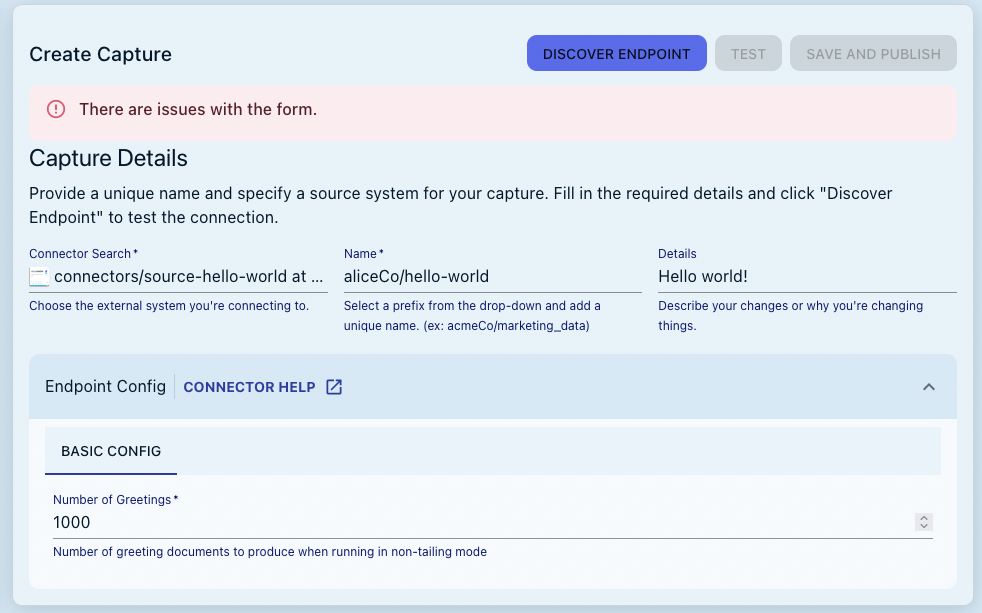Screen dimensions: 982x613
Task: Click the stepper down arrow for Number of Greetings
Action: (923, 527)
